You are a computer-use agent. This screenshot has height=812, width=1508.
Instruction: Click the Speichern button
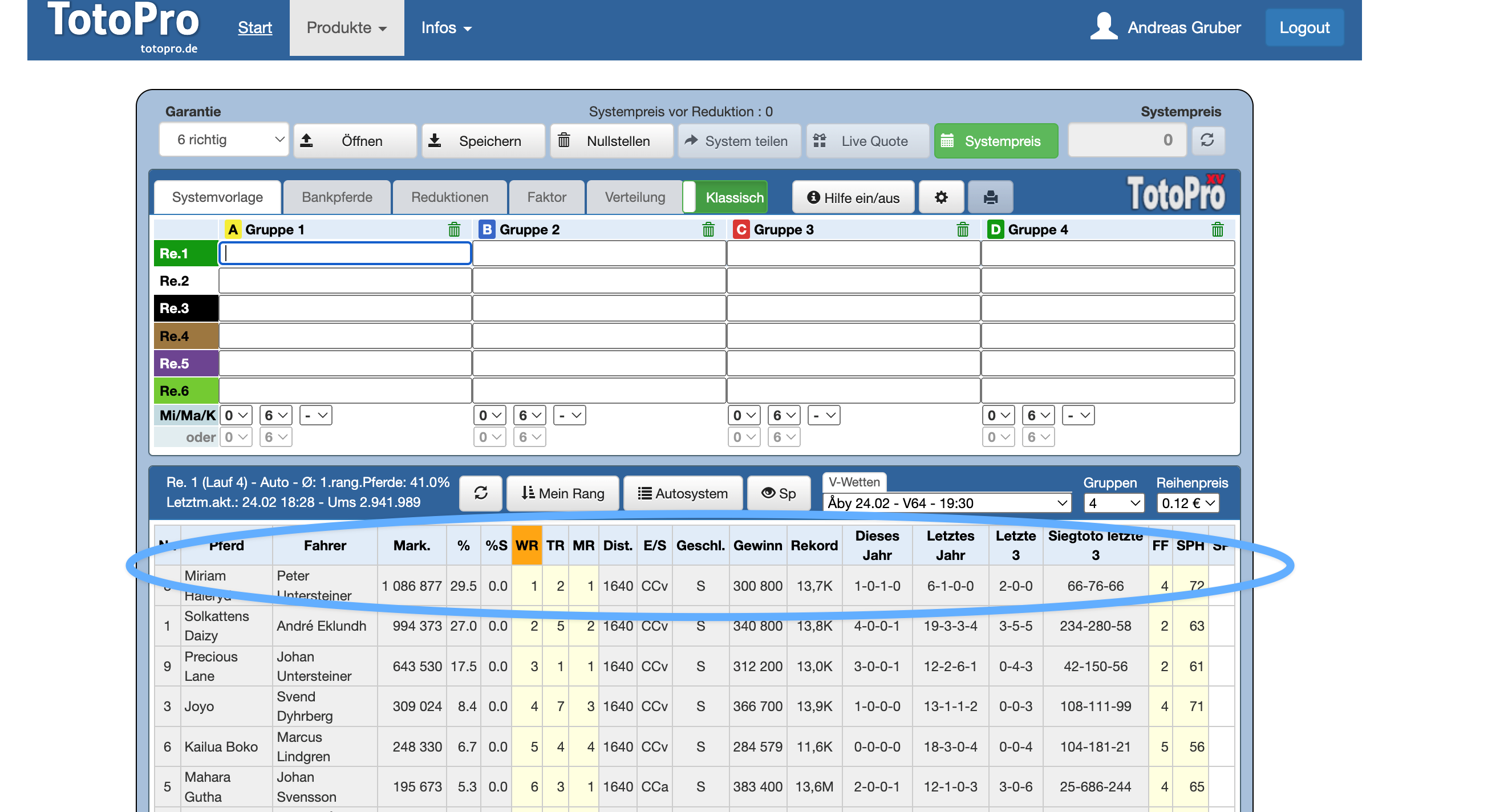click(x=483, y=141)
